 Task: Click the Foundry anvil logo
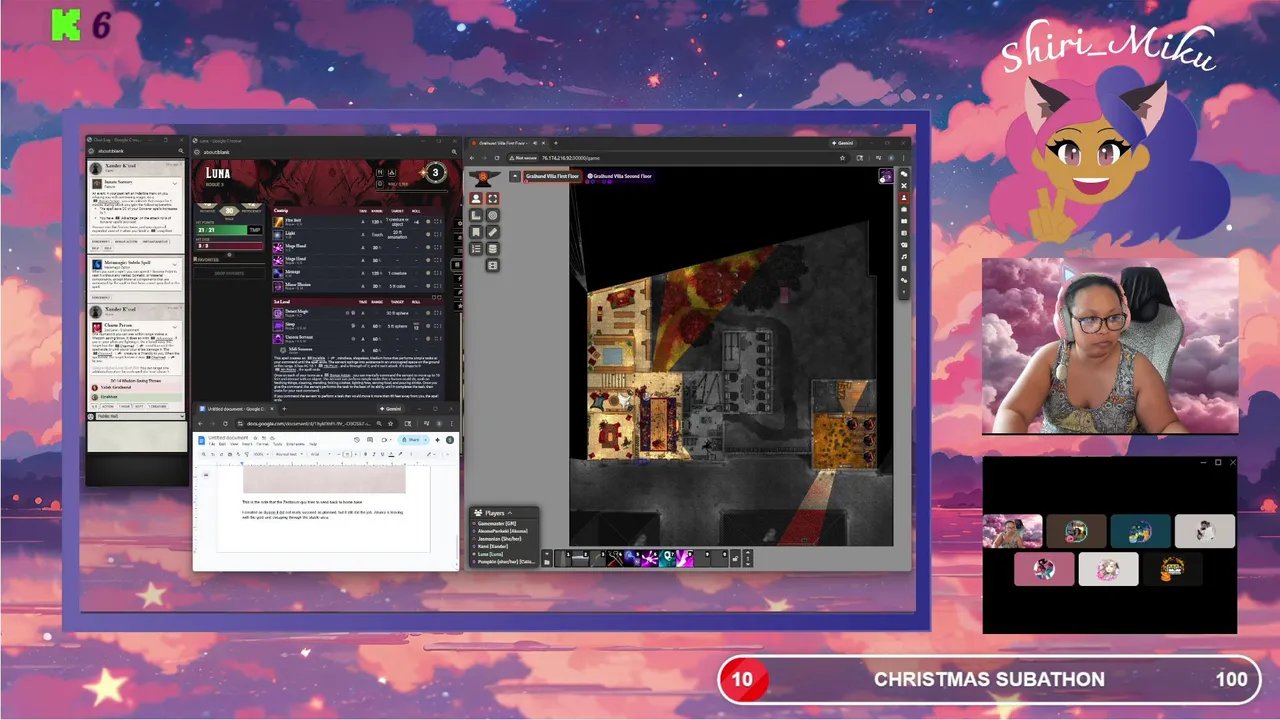[483, 178]
